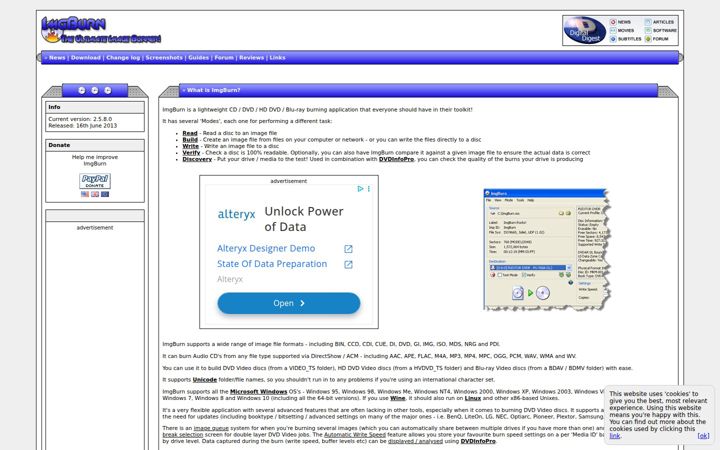Click the Digital Digest SUBTITLES icon
Viewport: 720px width, 450px height.
pos(613,39)
